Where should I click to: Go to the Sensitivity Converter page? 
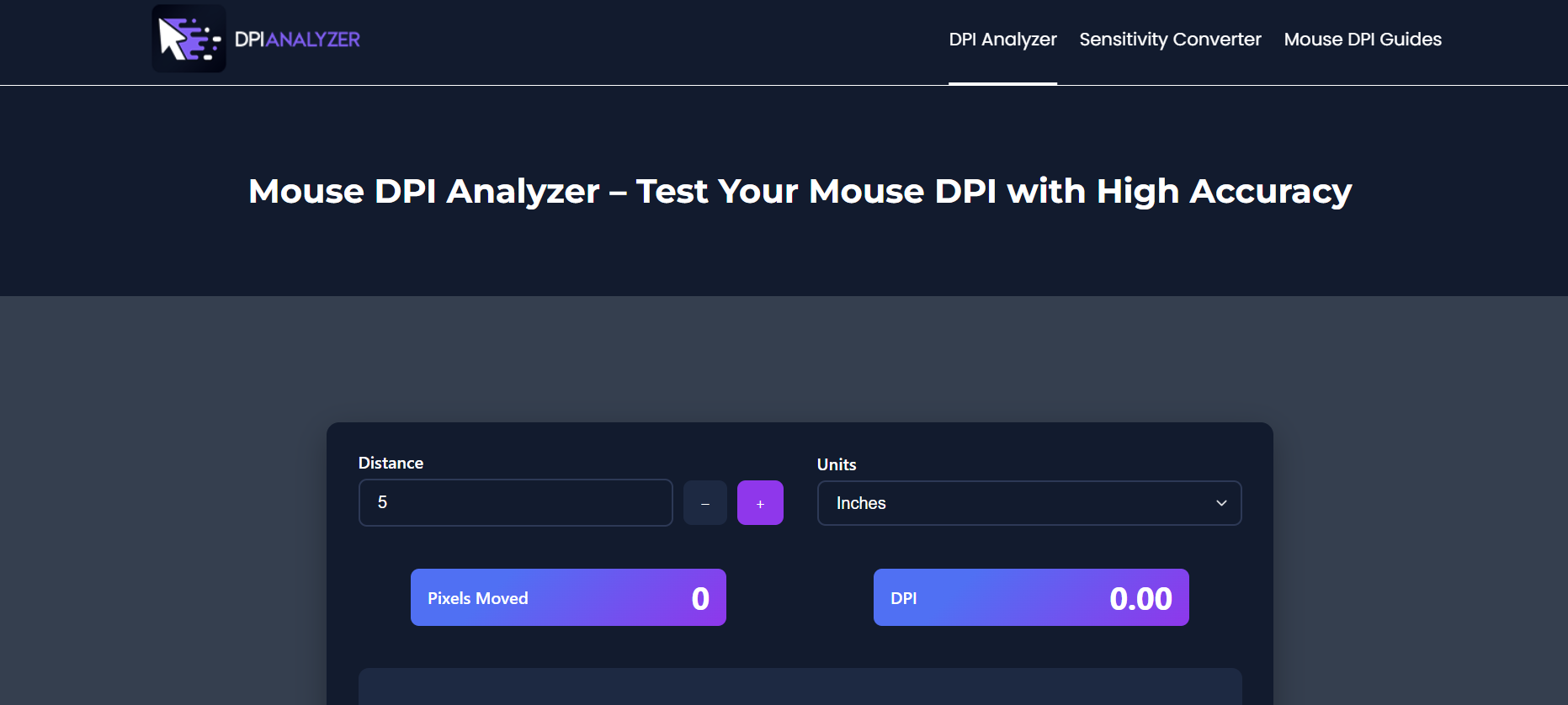[x=1170, y=40]
